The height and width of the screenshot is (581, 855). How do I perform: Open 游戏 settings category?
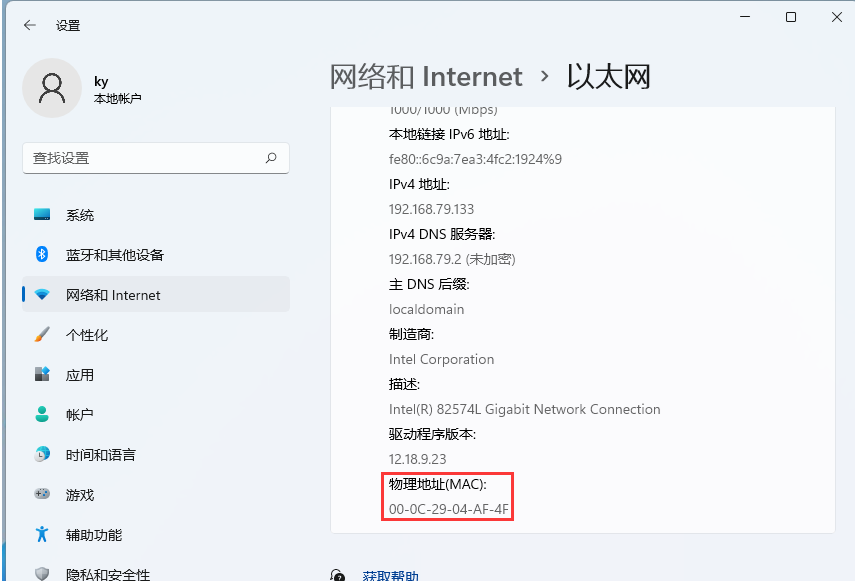(156, 494)
